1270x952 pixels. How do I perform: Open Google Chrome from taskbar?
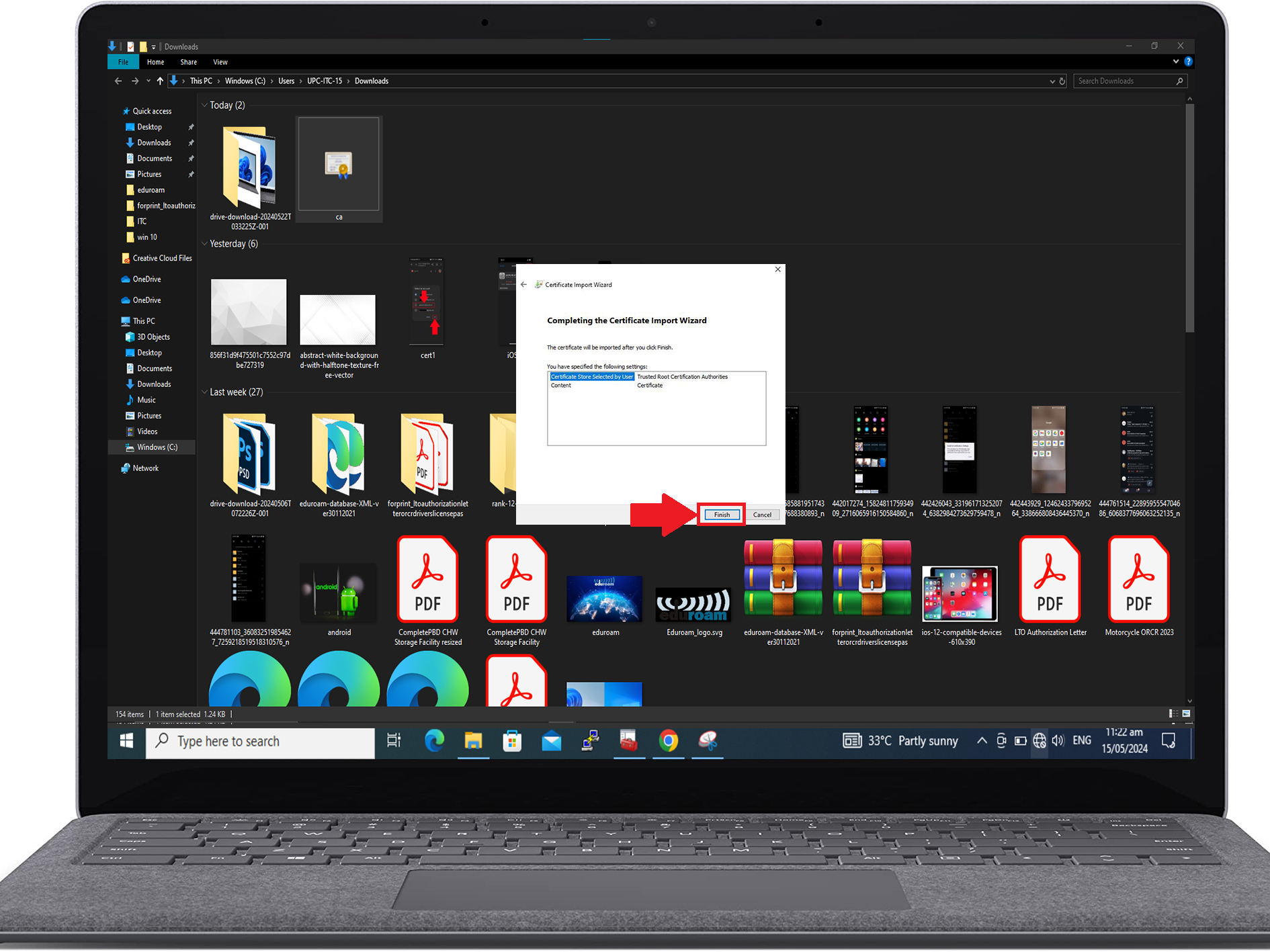pyautogui.click(x=668, y=741)
